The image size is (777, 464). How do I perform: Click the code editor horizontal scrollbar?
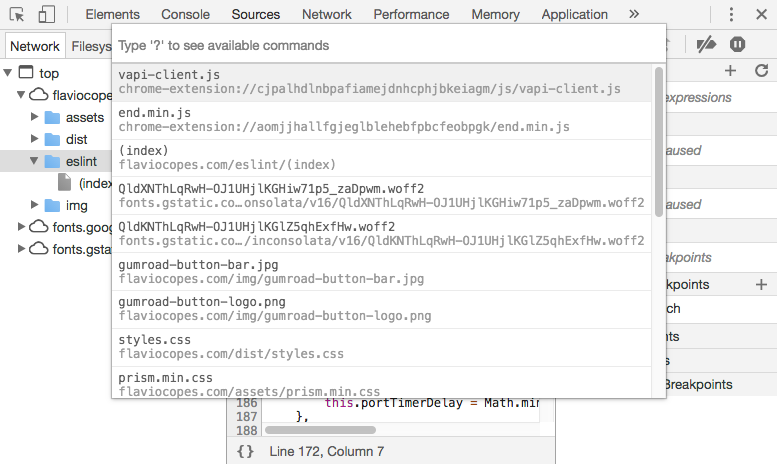320,430
